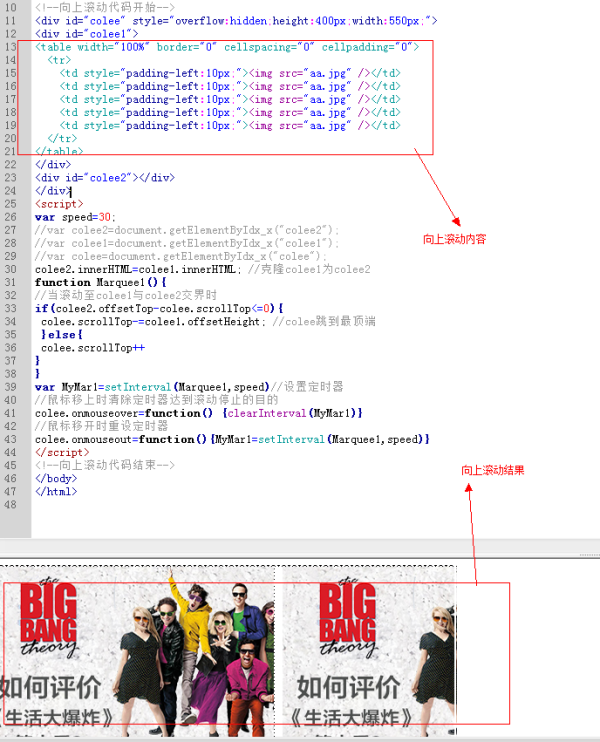The height and width of the screenshot is (742, 600).
Task: Select the div id="colee1" line
Action: point(87,34)
